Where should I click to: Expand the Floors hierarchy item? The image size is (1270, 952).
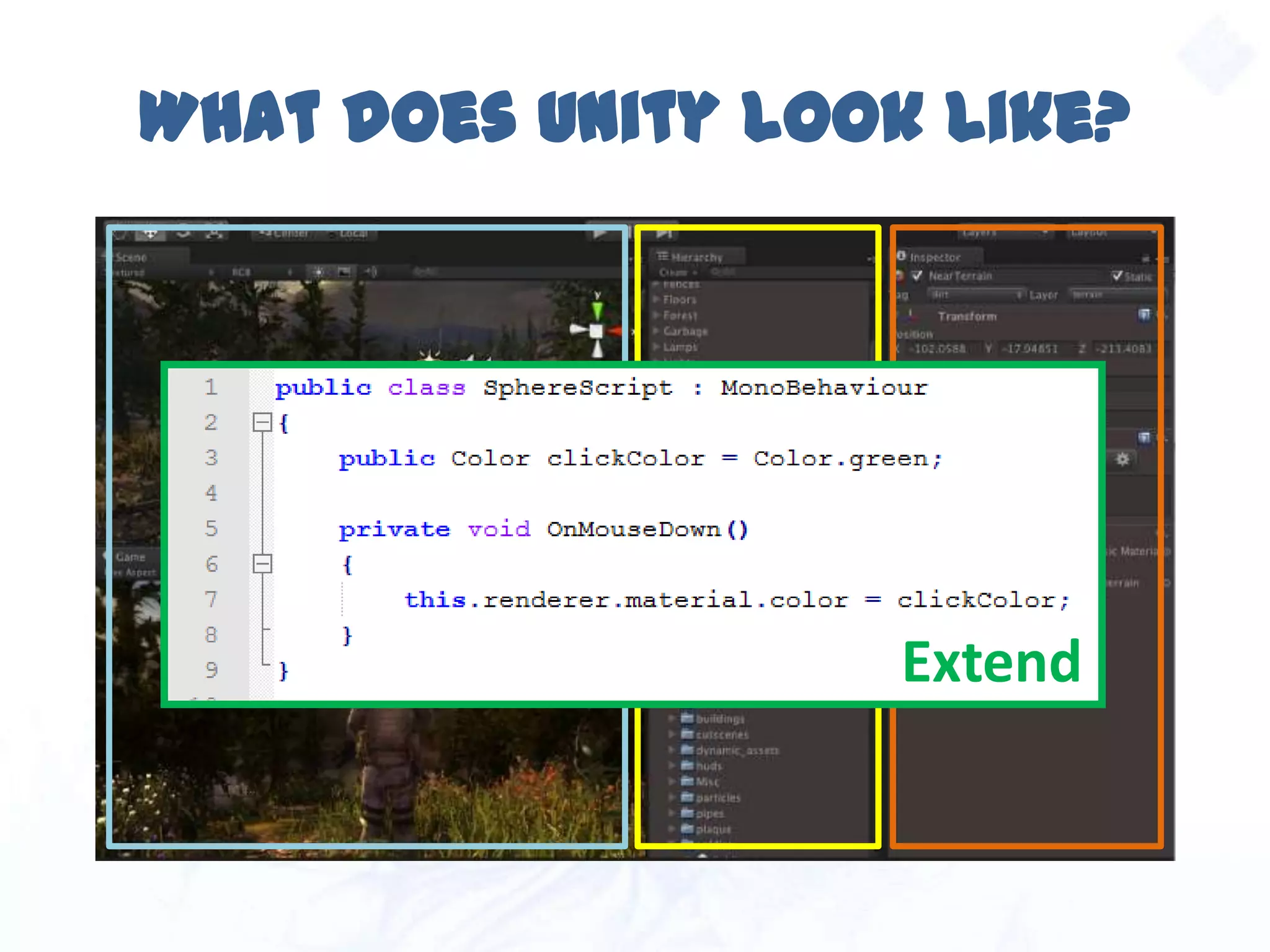click(x=655, y=299)
